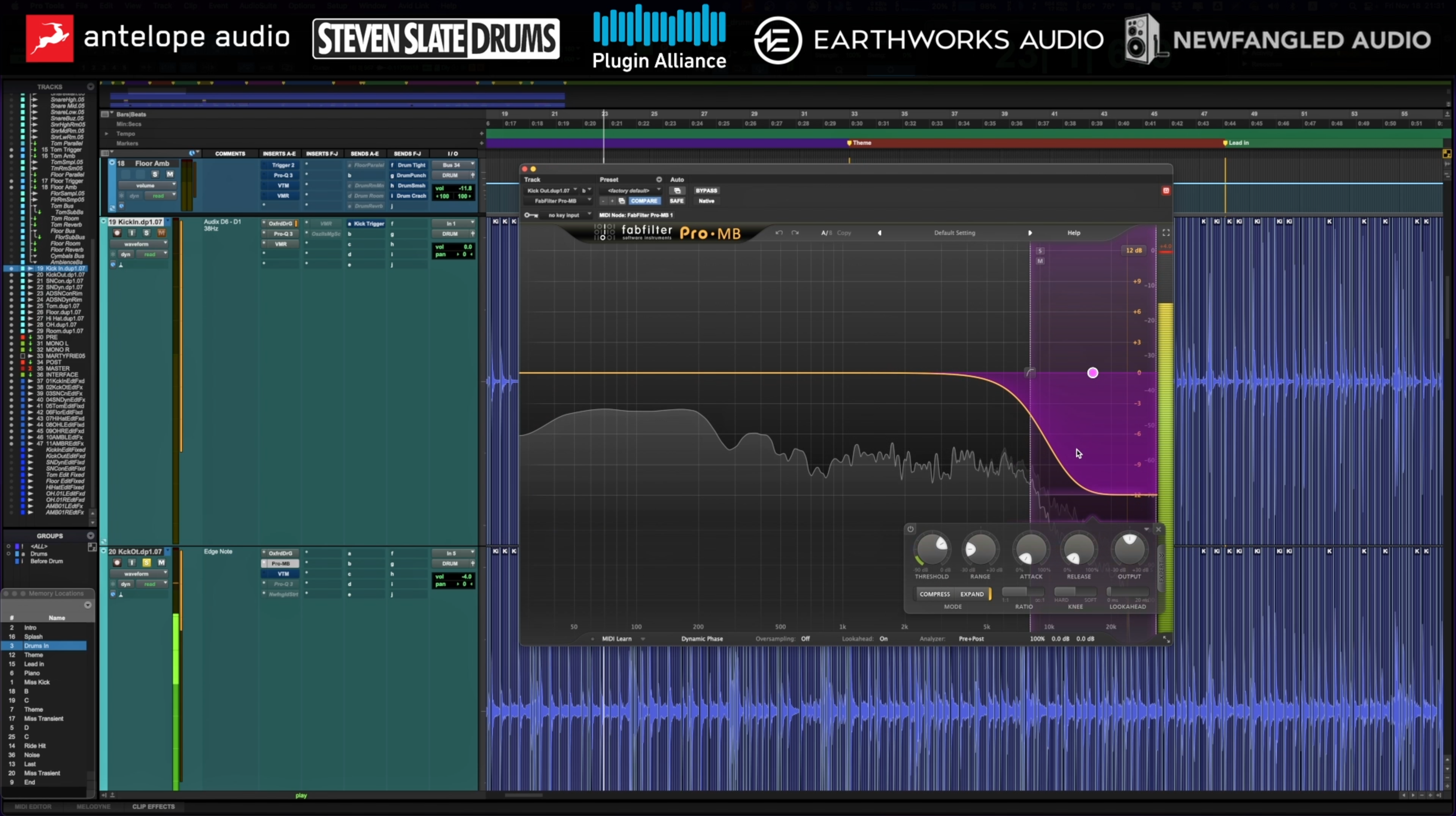
Task: Click the magenta band node
Action: pos(1092,373)
